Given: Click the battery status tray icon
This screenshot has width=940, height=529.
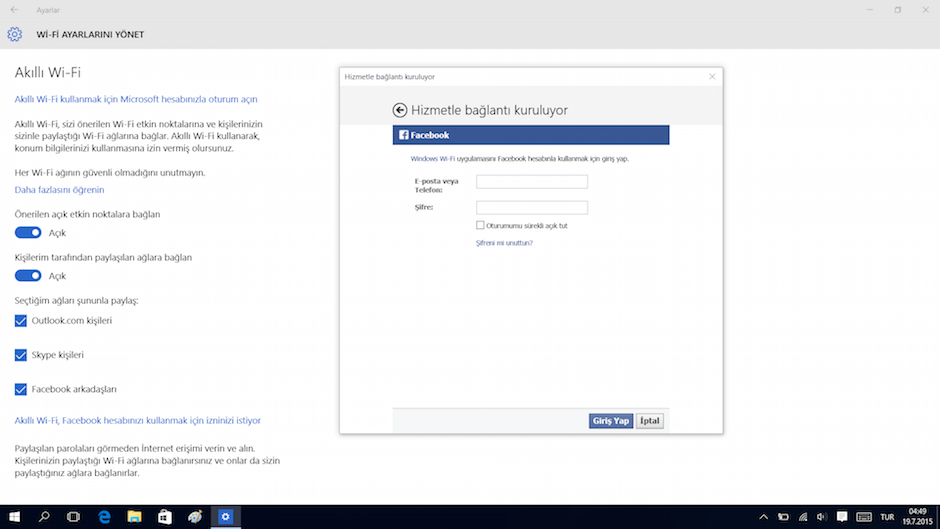Looking at the screenshot, I should pyautogui.click(x=783, y=516).
